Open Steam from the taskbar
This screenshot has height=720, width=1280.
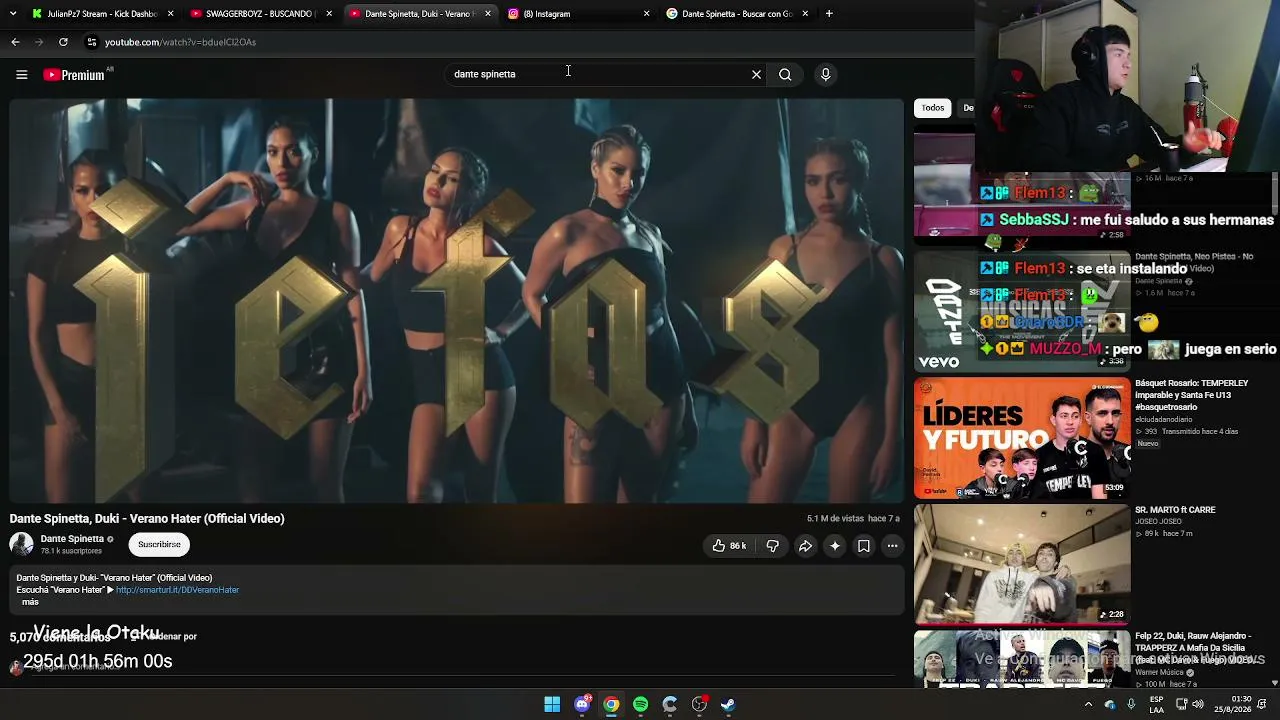728,704
